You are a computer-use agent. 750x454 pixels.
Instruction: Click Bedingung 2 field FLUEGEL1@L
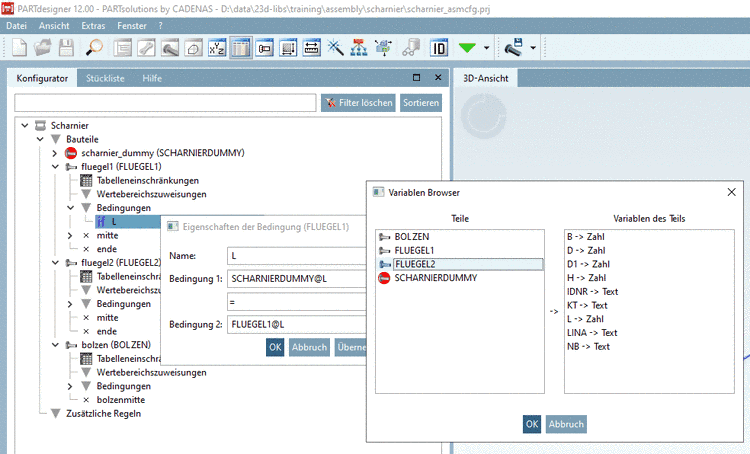[297, 324]
